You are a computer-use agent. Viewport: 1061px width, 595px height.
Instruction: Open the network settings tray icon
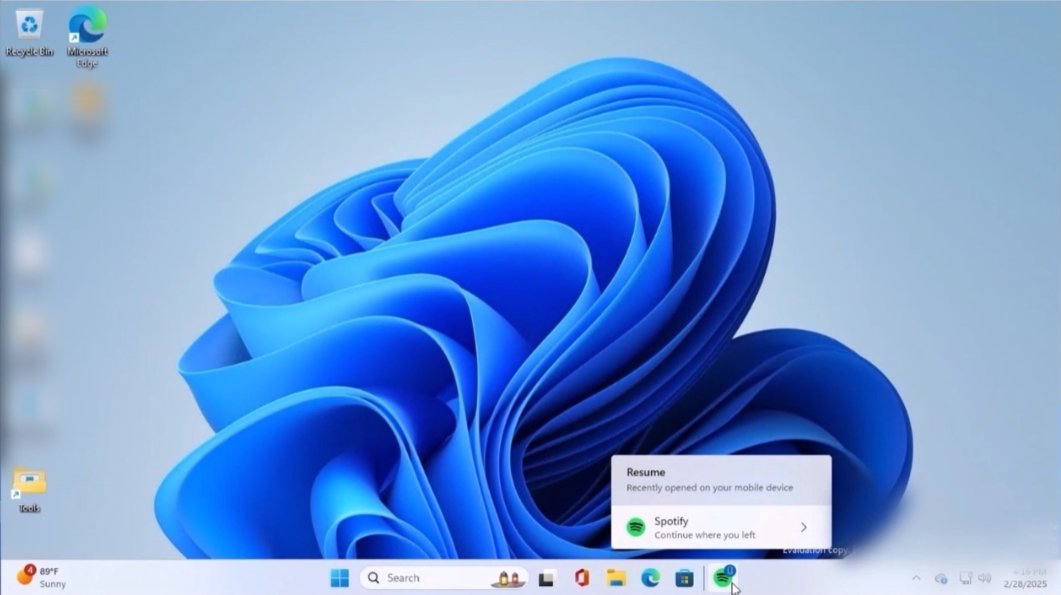[x=965, y=578]
